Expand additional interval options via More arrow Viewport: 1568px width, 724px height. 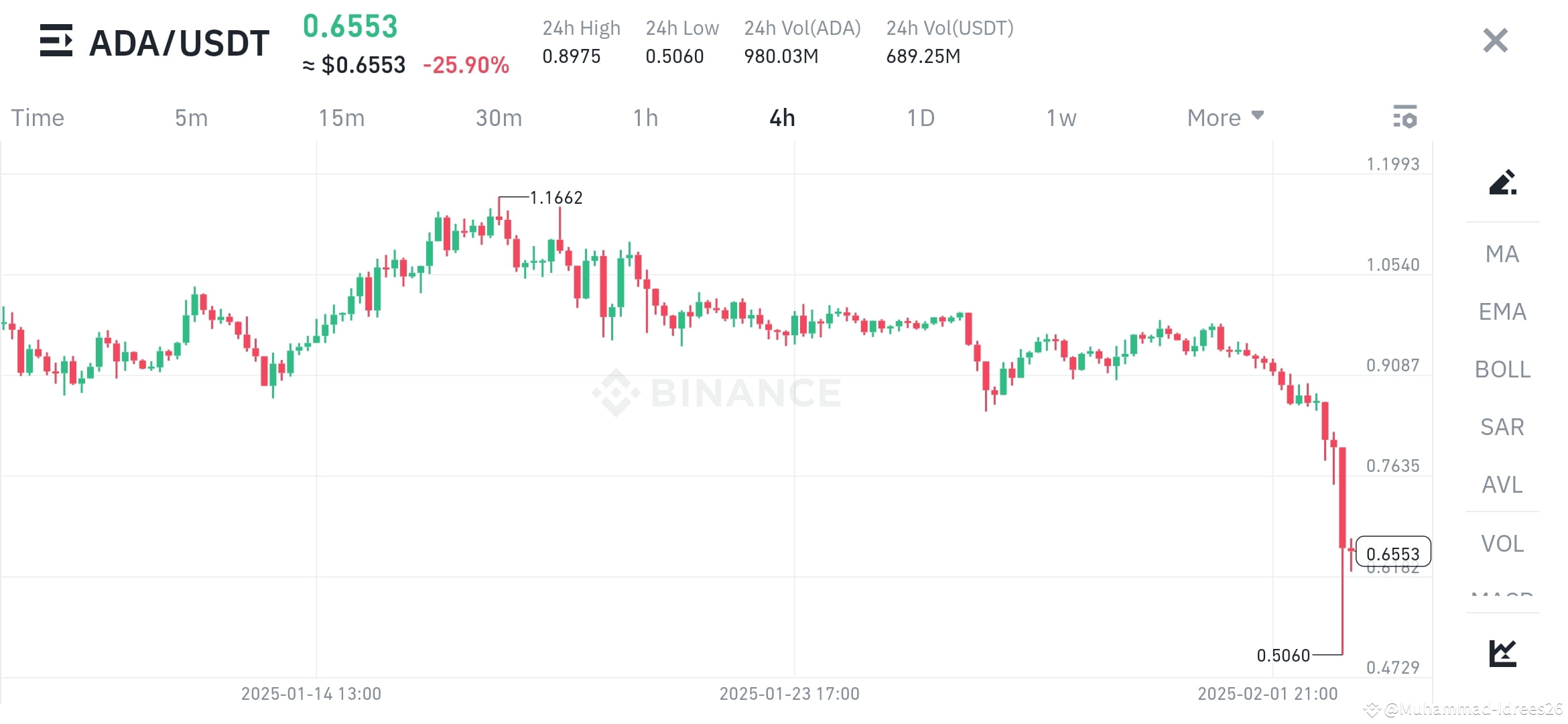[1257, 115]
